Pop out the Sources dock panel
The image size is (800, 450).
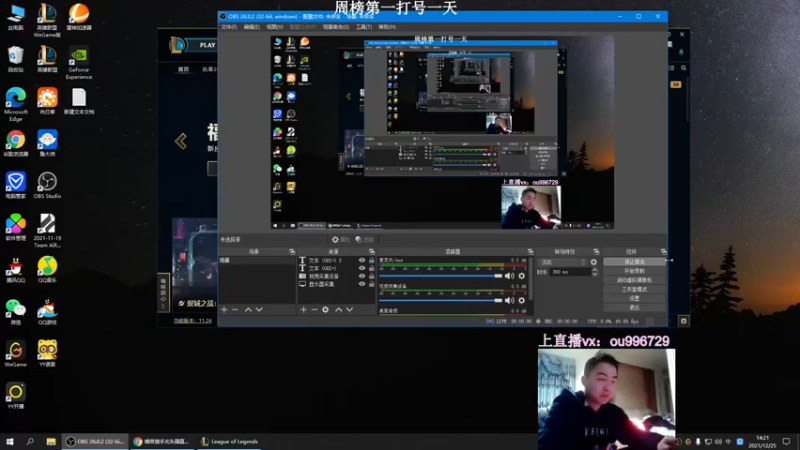click(371, 252)
